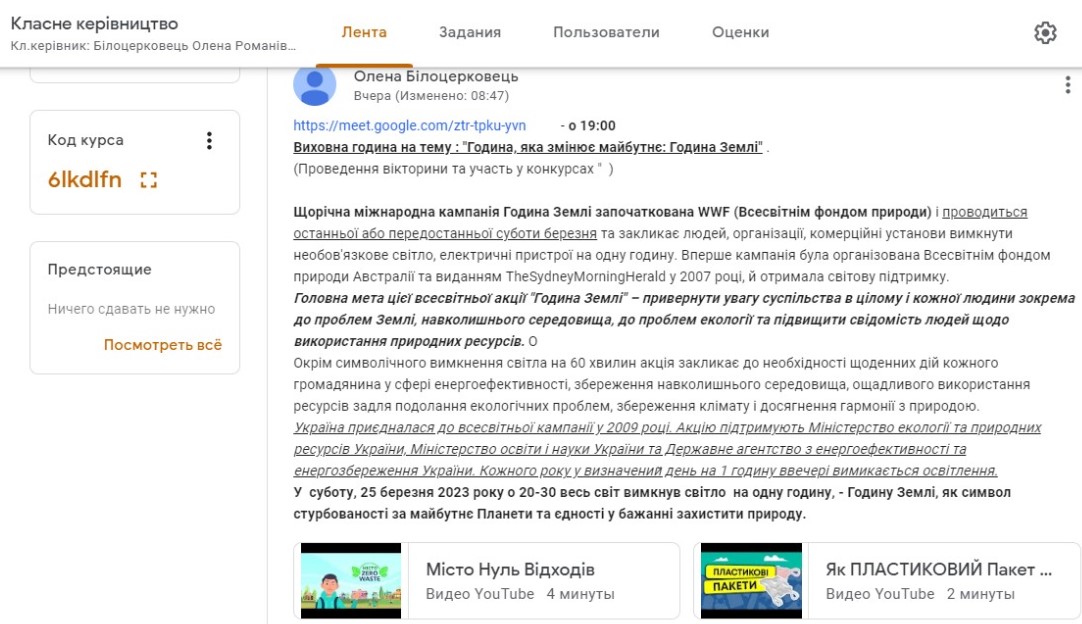Open the Задания tab
This screenshot has width=1082, height=624.
[469, 32]
